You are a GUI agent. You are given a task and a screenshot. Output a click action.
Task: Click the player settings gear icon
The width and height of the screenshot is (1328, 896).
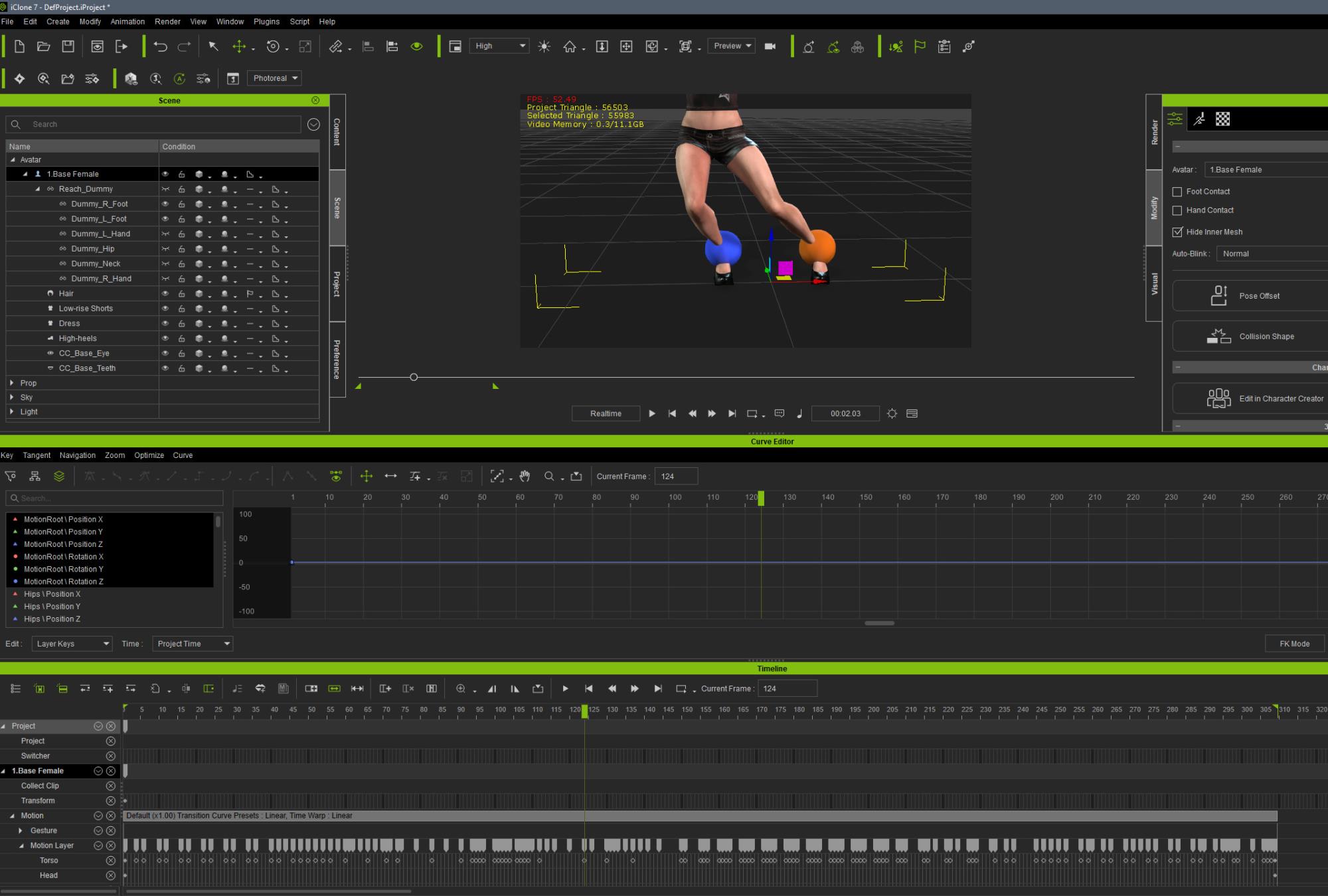pos(892,413)
